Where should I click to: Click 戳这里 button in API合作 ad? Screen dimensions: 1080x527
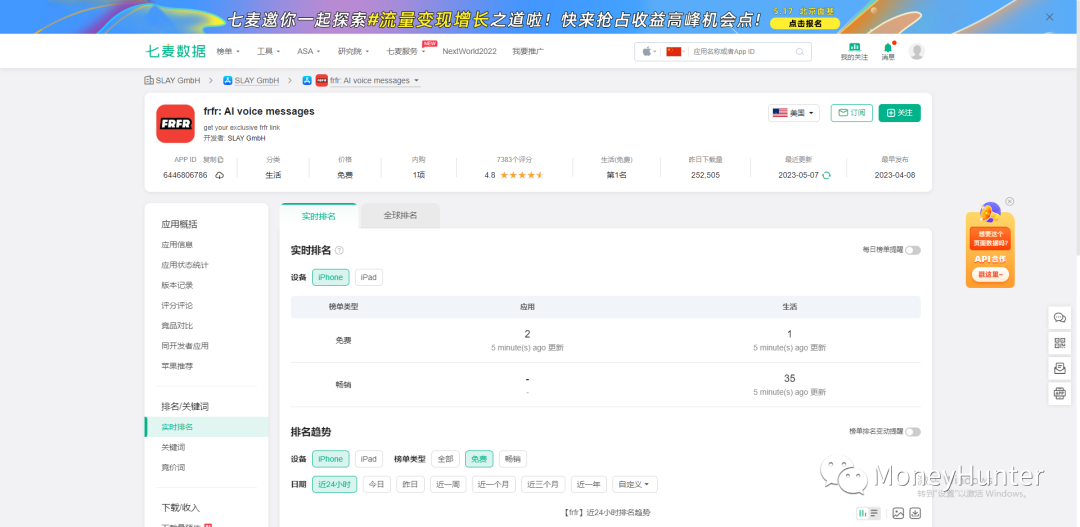[x=990, y=274]
